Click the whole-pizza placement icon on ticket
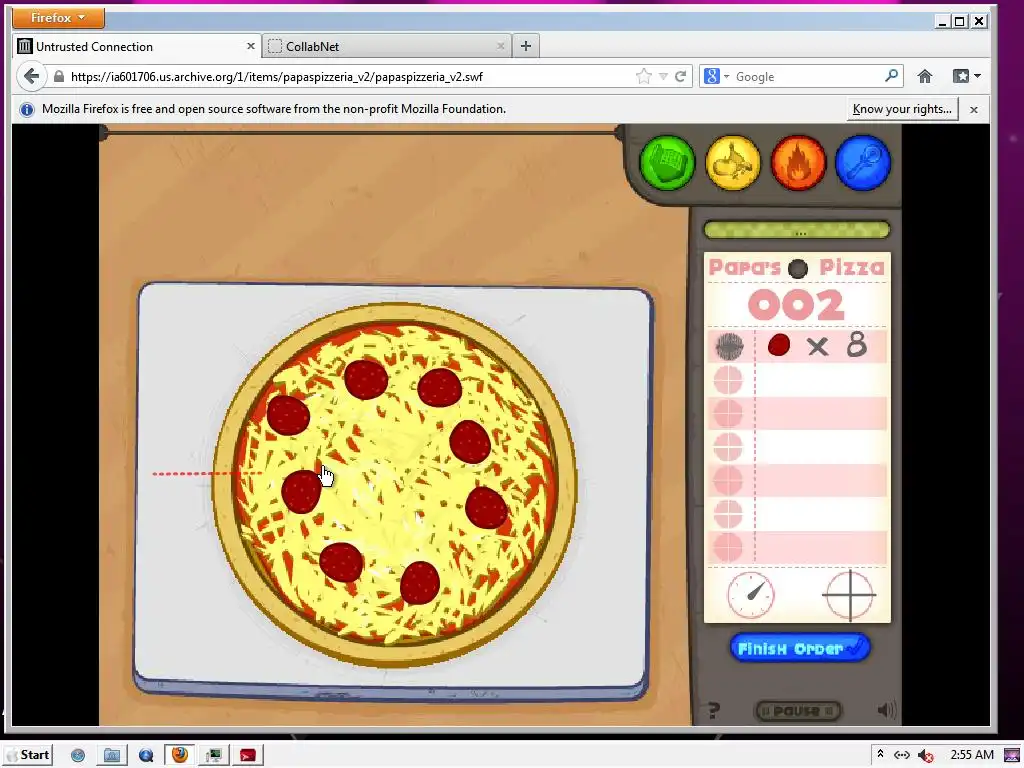Image resolution: width=1024 pixels, height=768 pixels. (x=729, y=346)
